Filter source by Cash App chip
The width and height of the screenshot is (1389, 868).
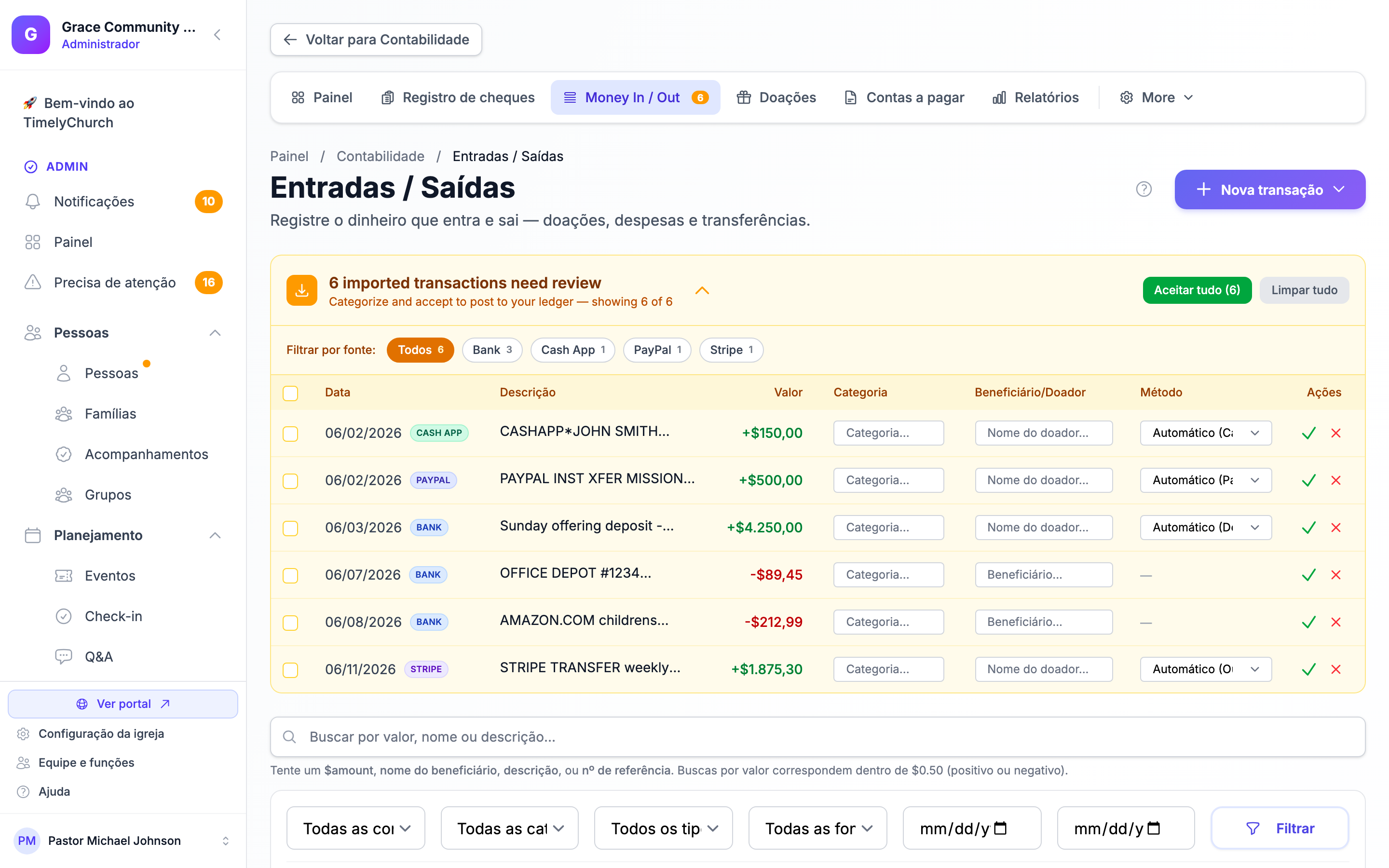pyautogui.click(x=573, y=350)
